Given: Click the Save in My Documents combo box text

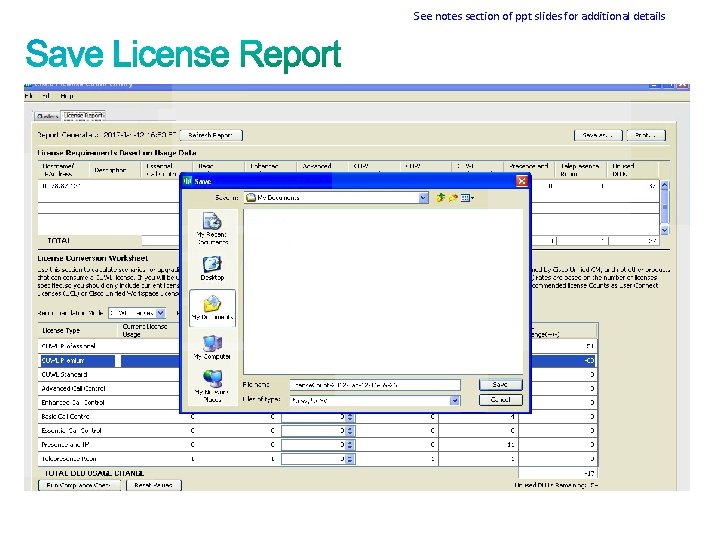Looking at the screenshot, I should 278,198.
